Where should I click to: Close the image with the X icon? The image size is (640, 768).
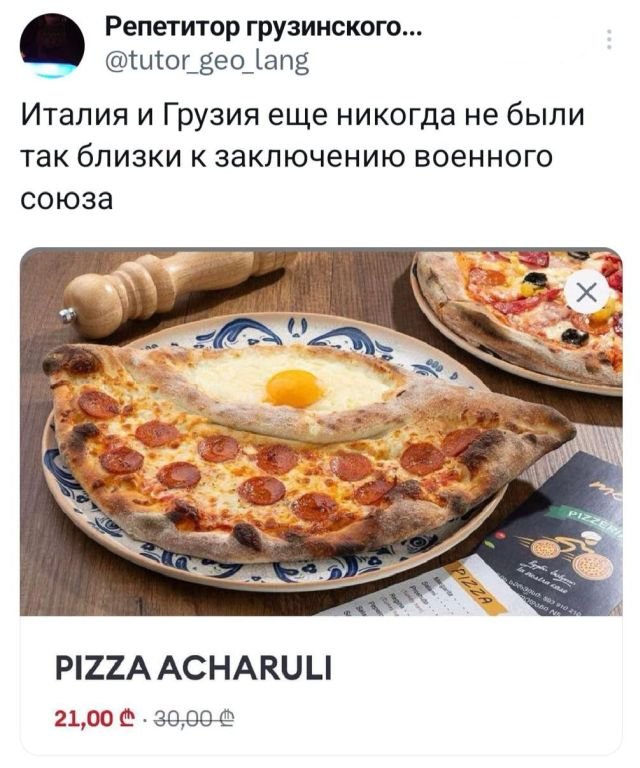point(586,293)
